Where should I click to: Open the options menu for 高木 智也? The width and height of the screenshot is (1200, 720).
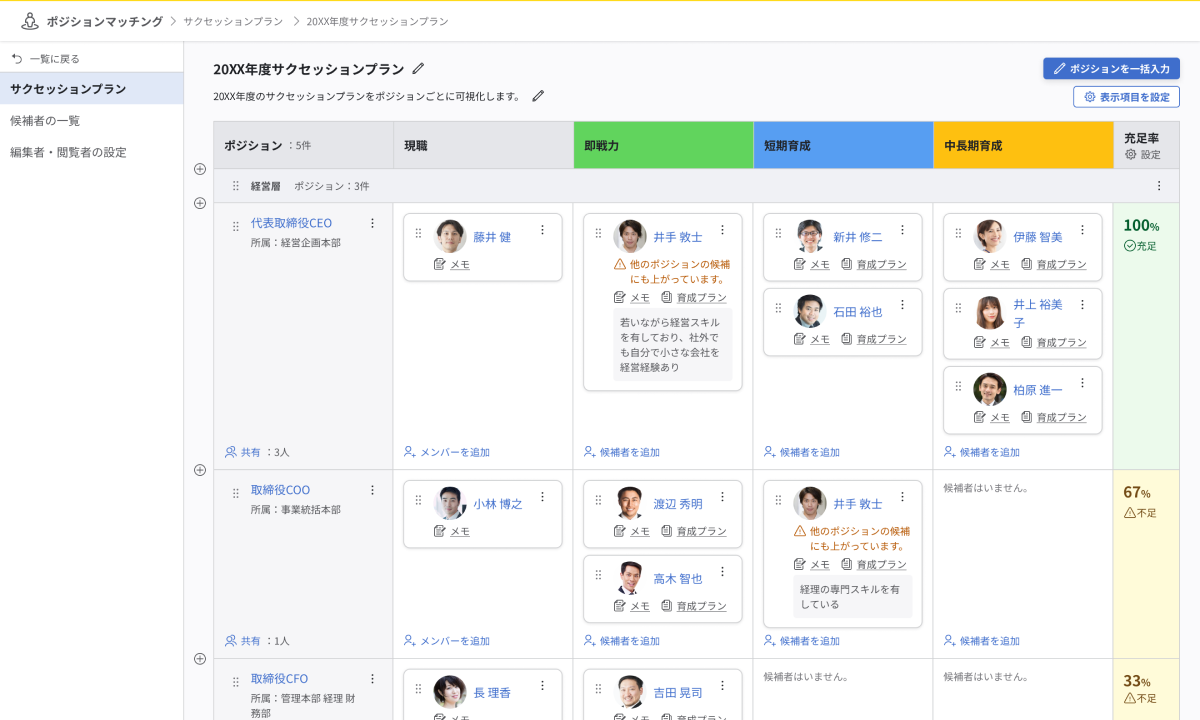pos(723,572)
